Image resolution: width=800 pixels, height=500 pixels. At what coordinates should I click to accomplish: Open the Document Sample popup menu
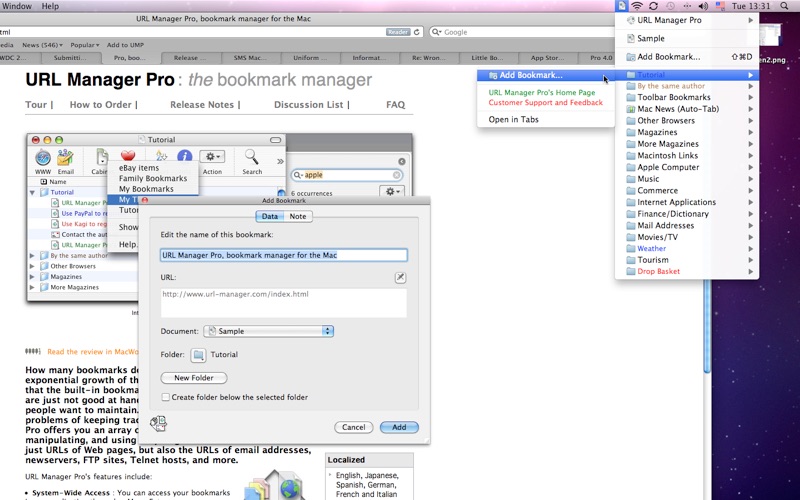coord(268,331)
